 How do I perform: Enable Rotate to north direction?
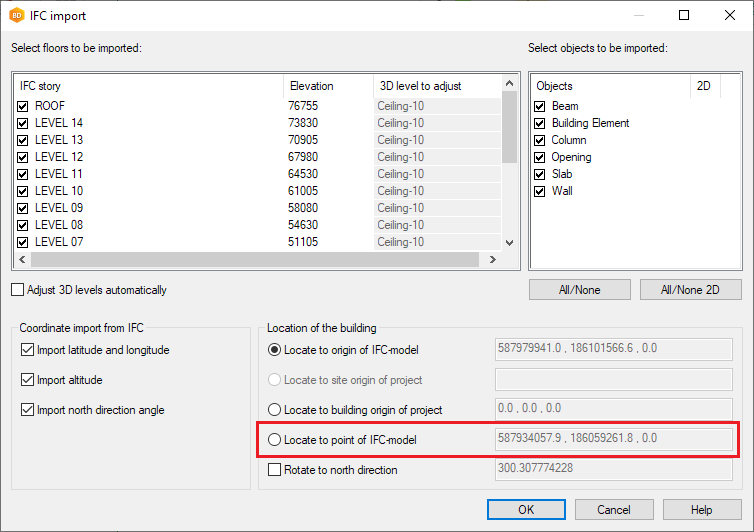click(274, 470)
